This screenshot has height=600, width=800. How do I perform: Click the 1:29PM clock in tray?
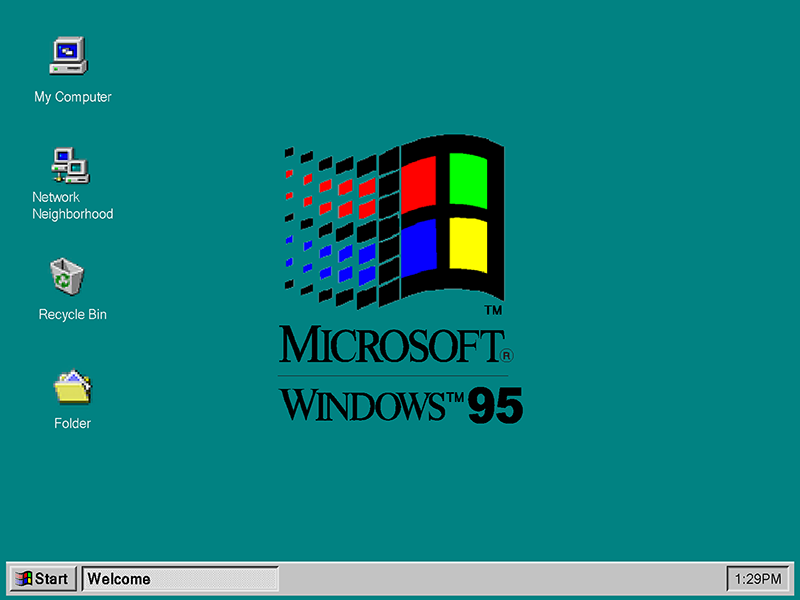(758, 579)
